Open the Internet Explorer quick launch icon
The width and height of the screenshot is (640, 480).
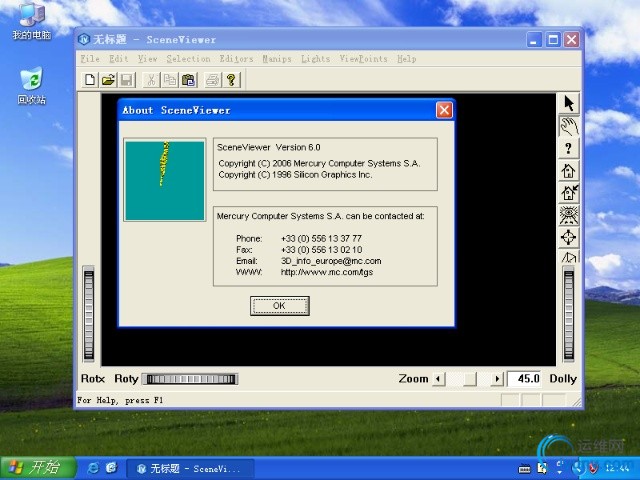pos(93,468)
